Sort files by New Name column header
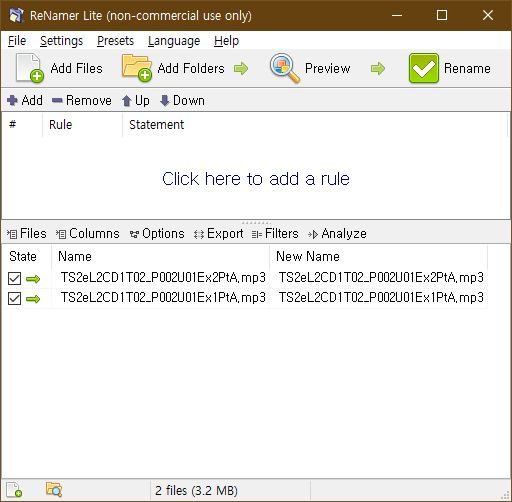The width and height of the screenshot is (512, 502). [378, 257]
